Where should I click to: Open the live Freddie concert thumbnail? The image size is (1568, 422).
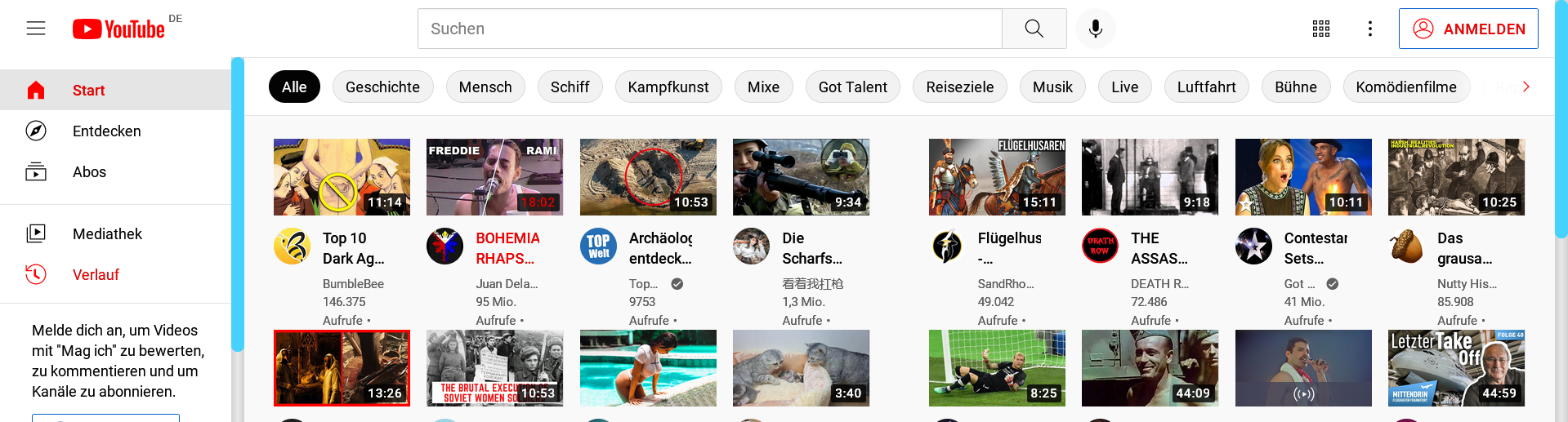coord(1303,368)
